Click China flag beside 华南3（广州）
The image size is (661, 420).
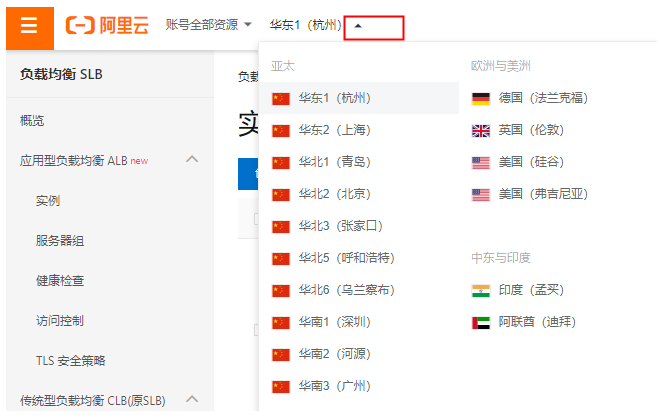click(281, 387)
